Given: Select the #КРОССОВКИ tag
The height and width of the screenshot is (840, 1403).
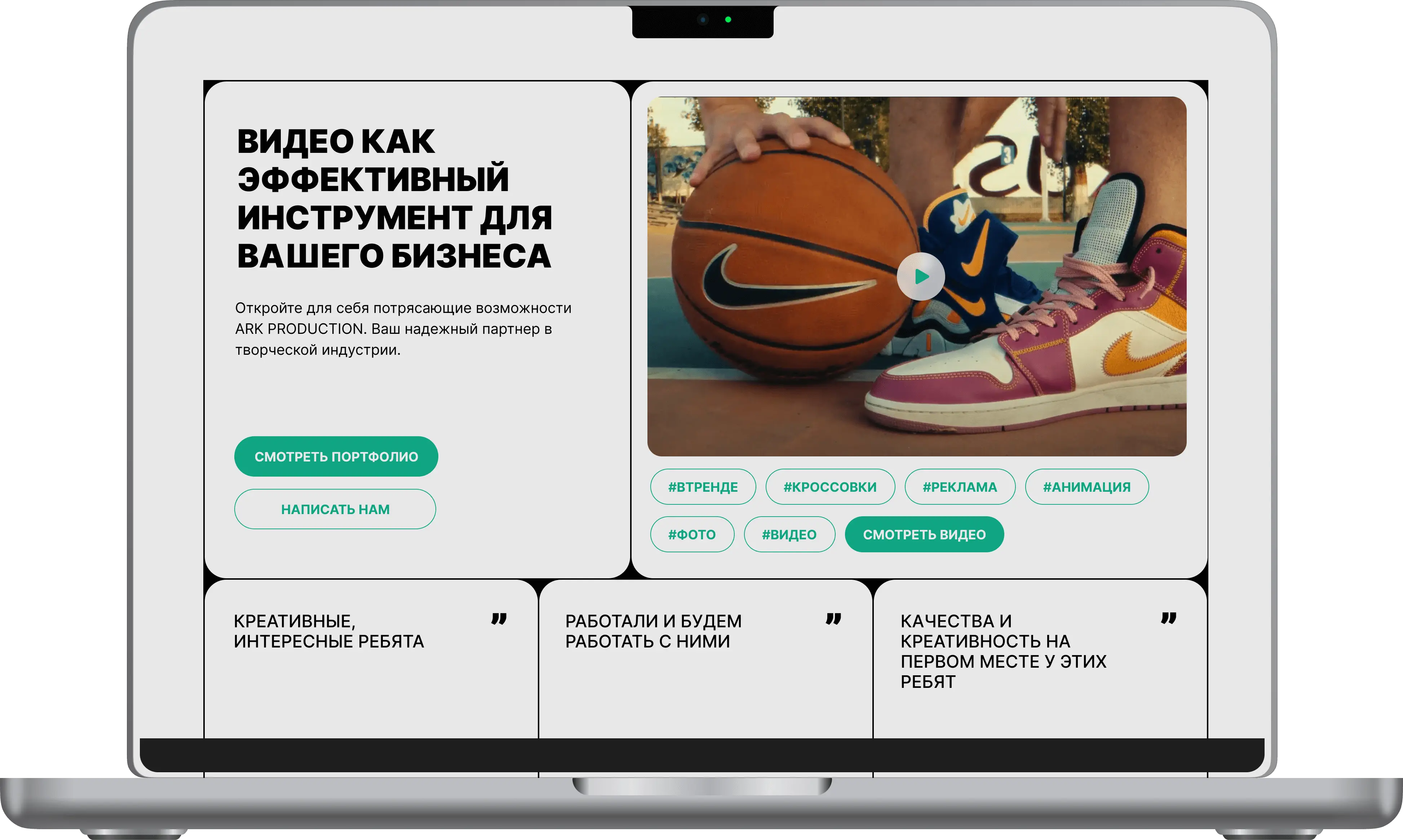Looking at the screenshot, I should 830,487.
